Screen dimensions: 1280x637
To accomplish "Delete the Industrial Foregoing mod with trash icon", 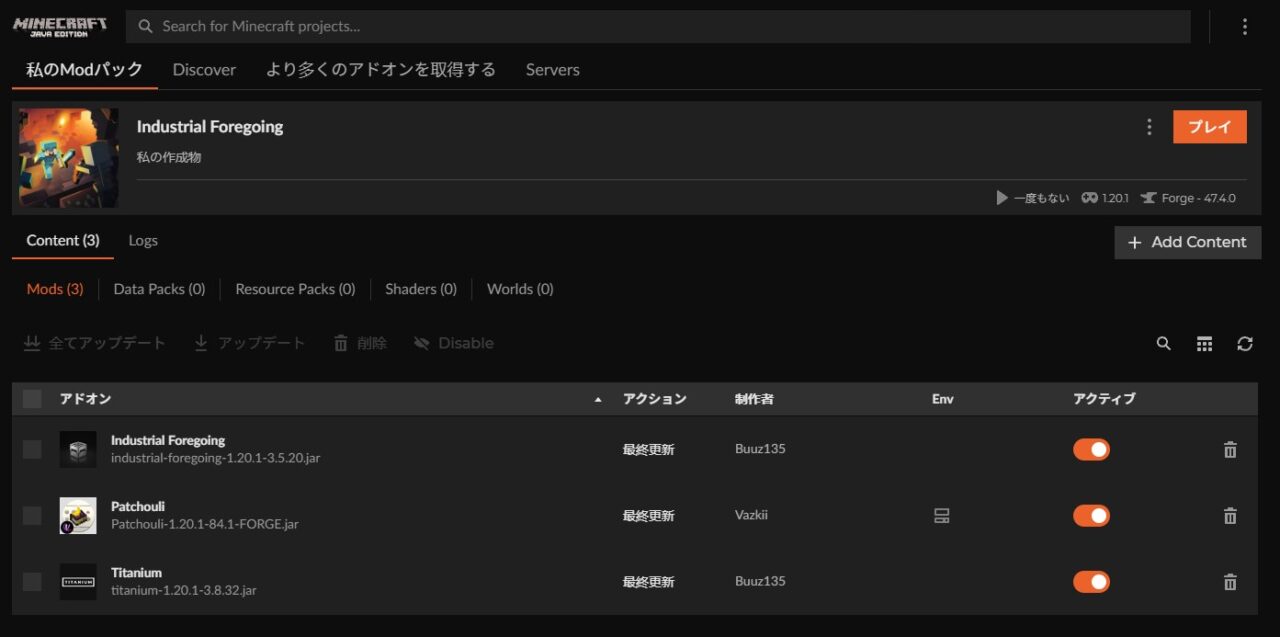I will [x=1230, y=450].
